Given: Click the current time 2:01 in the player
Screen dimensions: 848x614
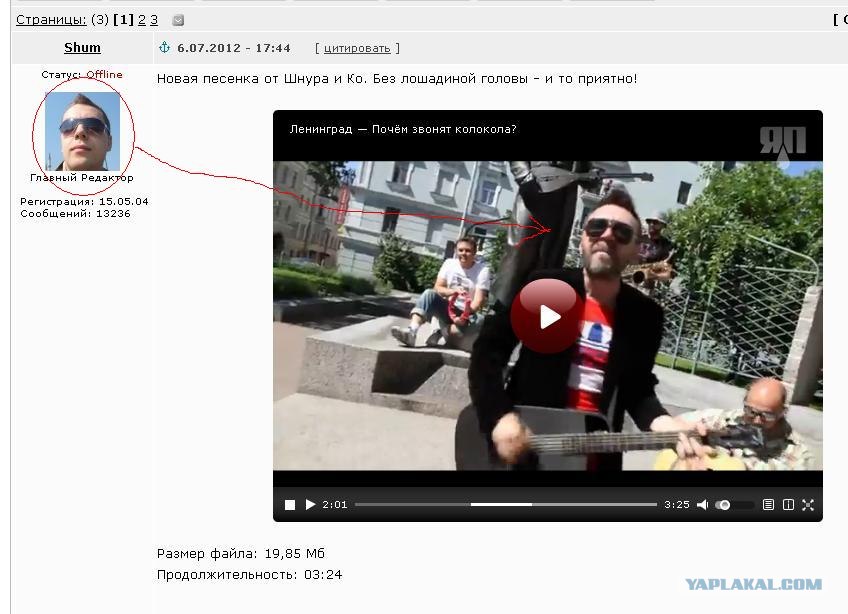Looking at the screenshot, I should (335, 505).
